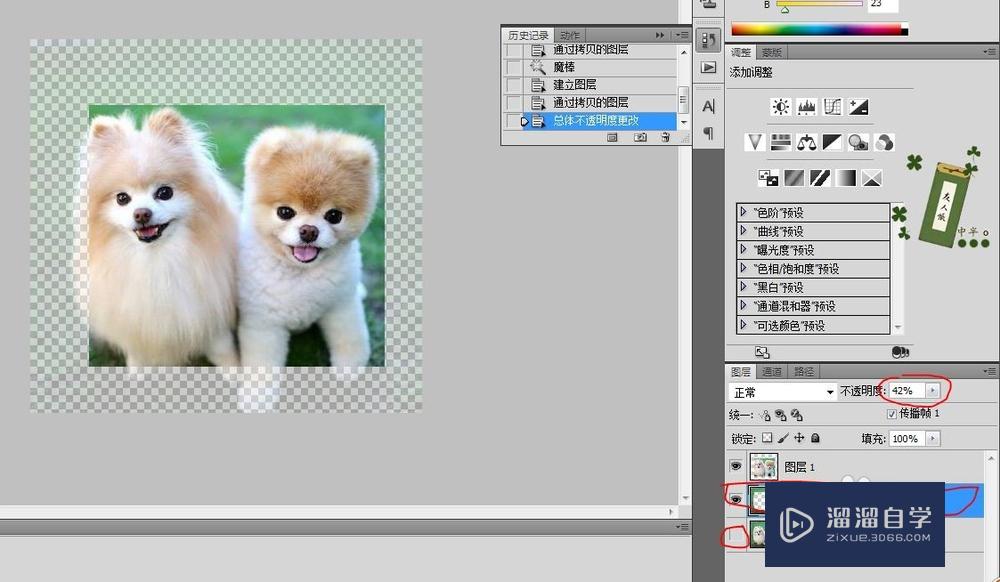Delete current history state with trash icon

coord(665,138)
